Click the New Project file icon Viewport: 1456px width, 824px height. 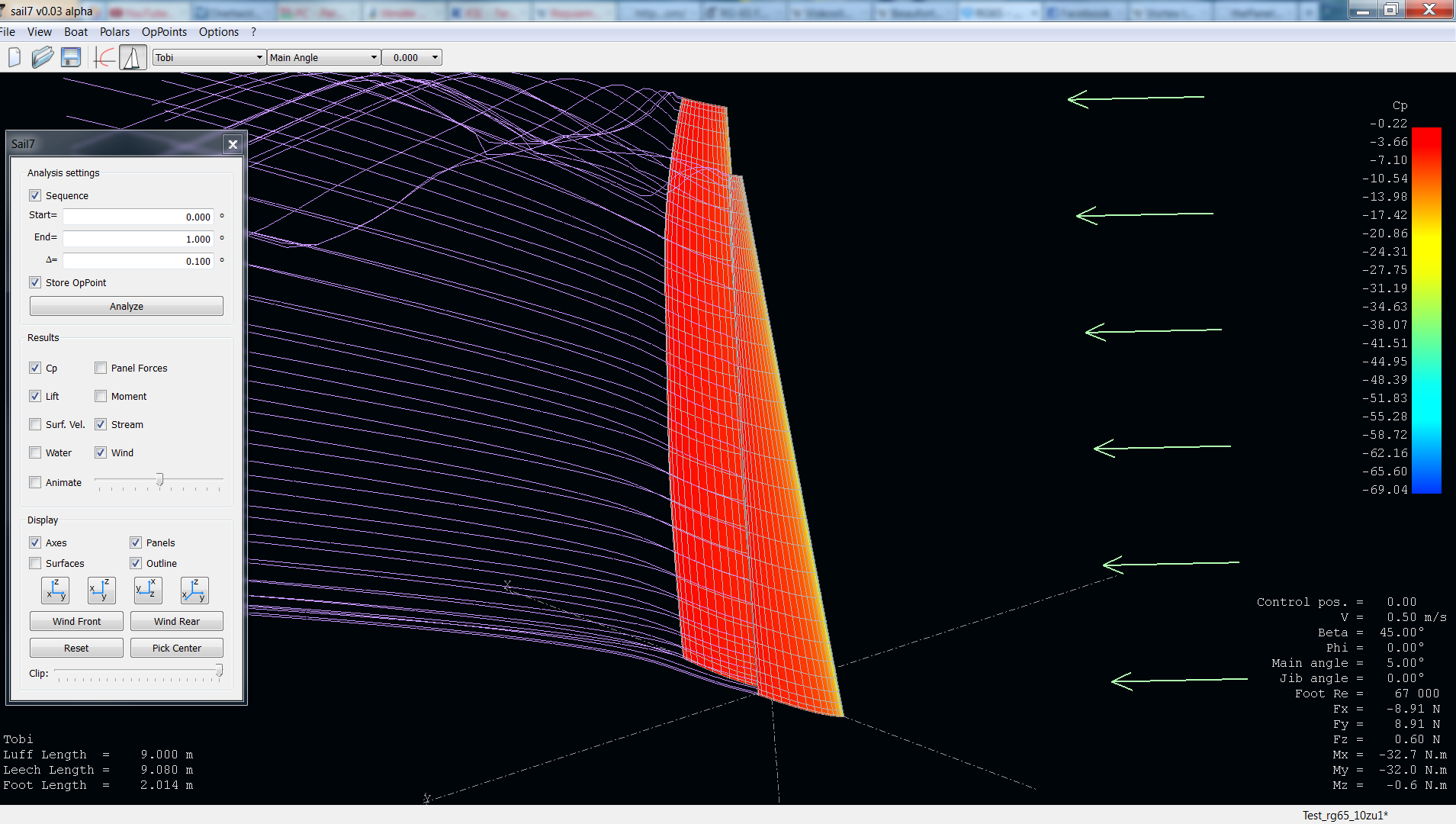point(14,58)
